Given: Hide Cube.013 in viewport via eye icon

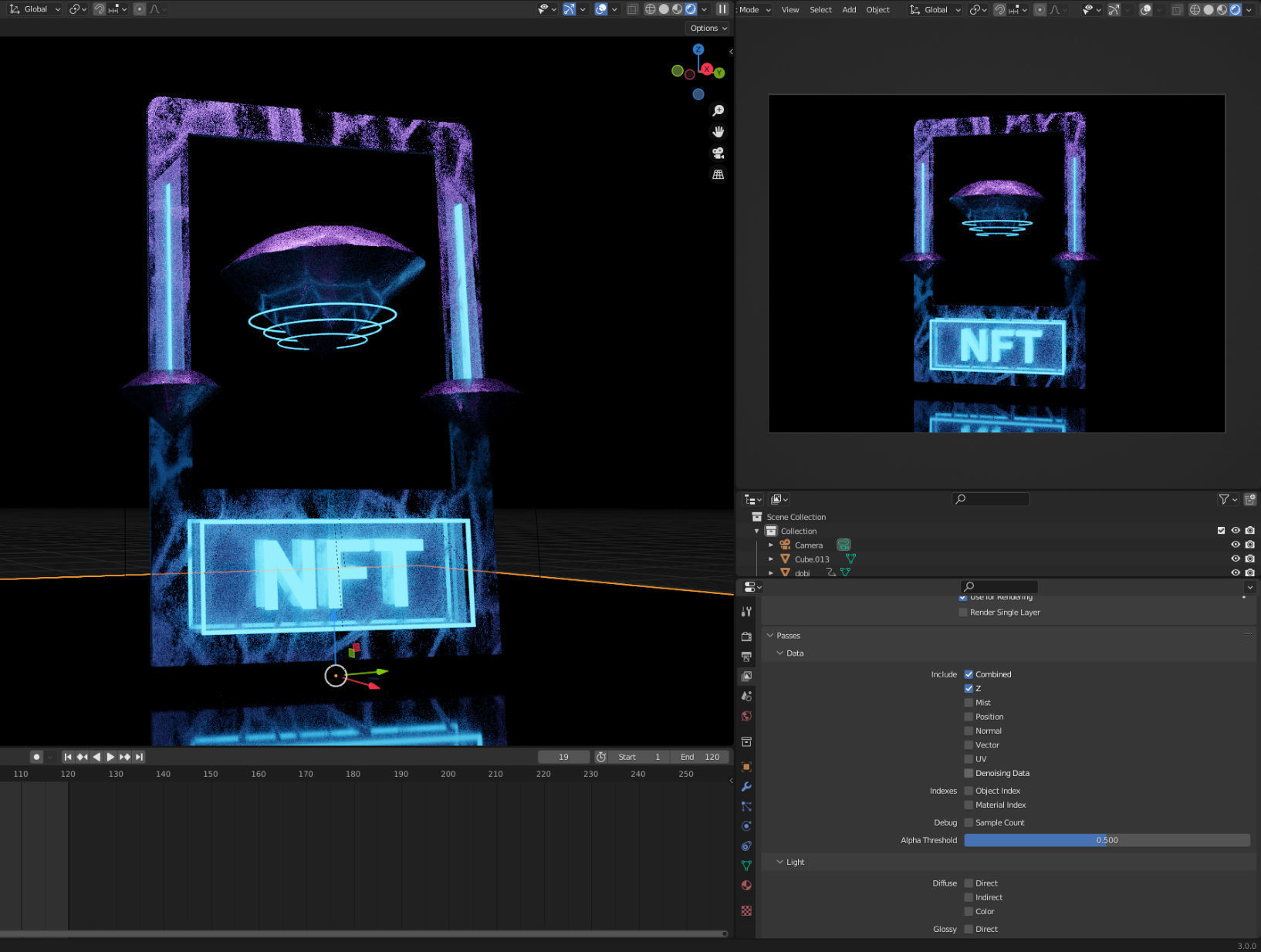Looking at the screenshot, I should point(1236,559).
